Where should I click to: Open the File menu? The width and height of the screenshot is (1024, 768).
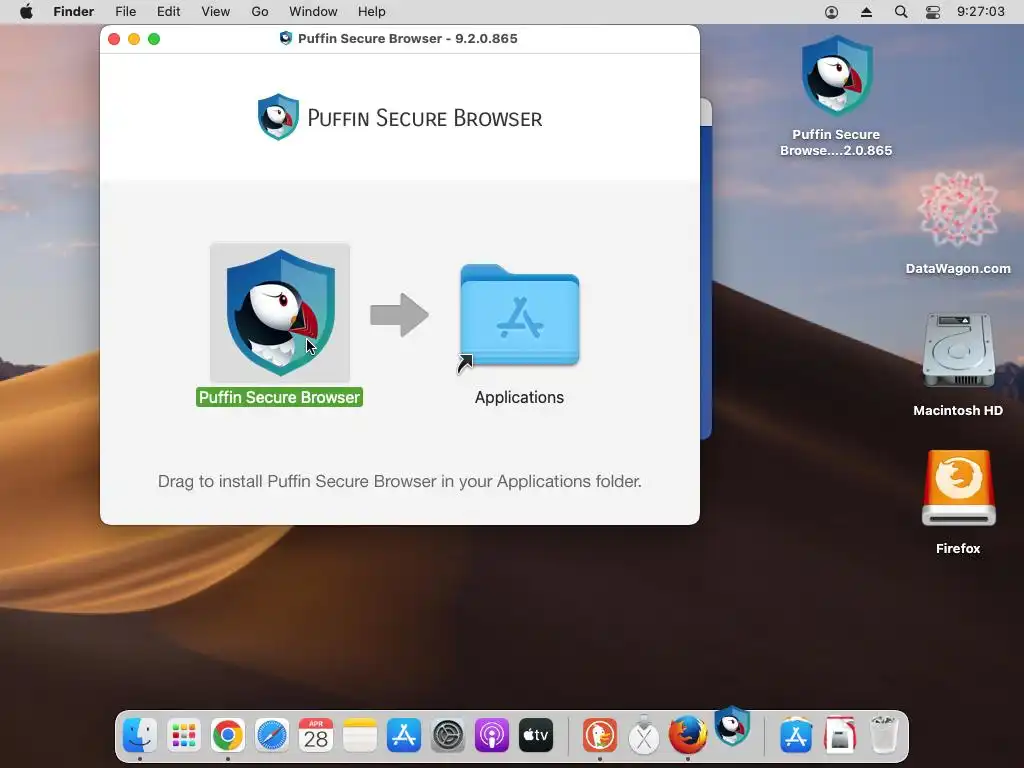click(x=125, y=12)
